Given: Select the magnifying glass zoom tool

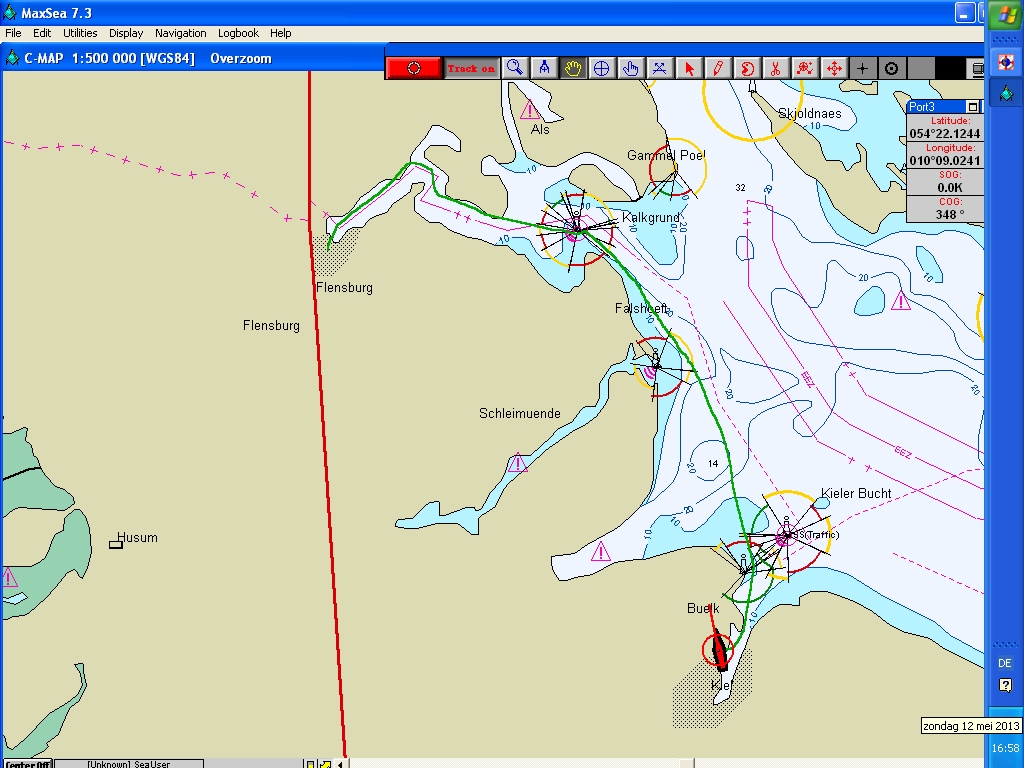Looking at the screenshot, I should (x=515, y=69).
